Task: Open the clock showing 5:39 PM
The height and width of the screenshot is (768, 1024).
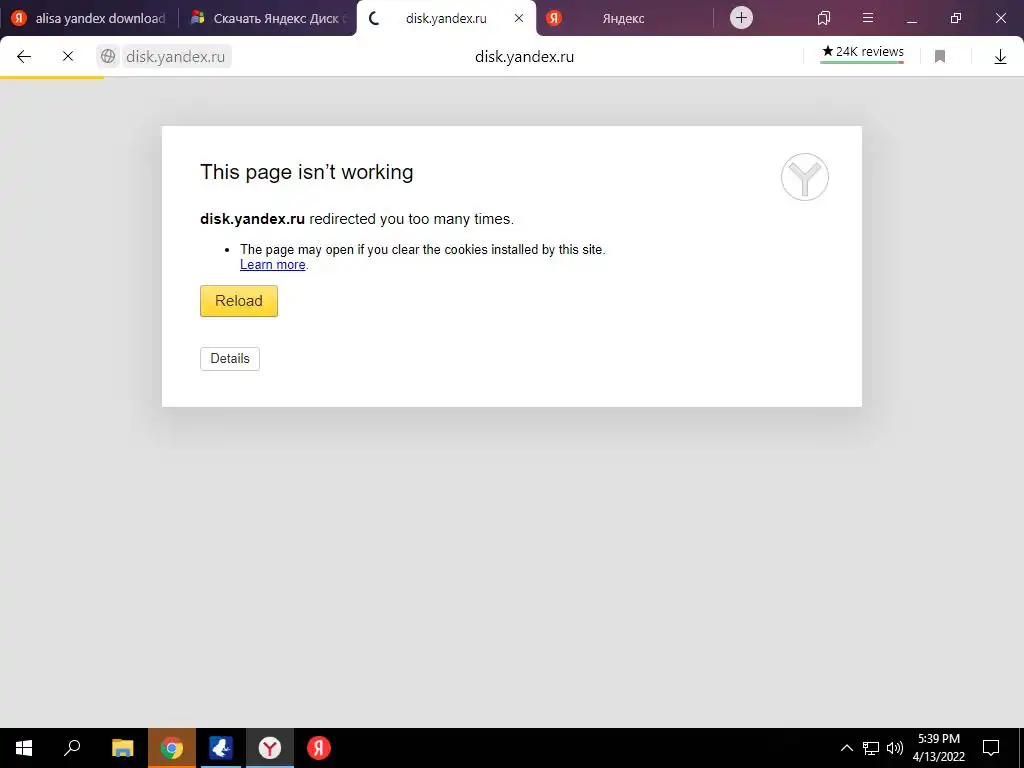Action: pyautogui.click(x=938, y=748)
